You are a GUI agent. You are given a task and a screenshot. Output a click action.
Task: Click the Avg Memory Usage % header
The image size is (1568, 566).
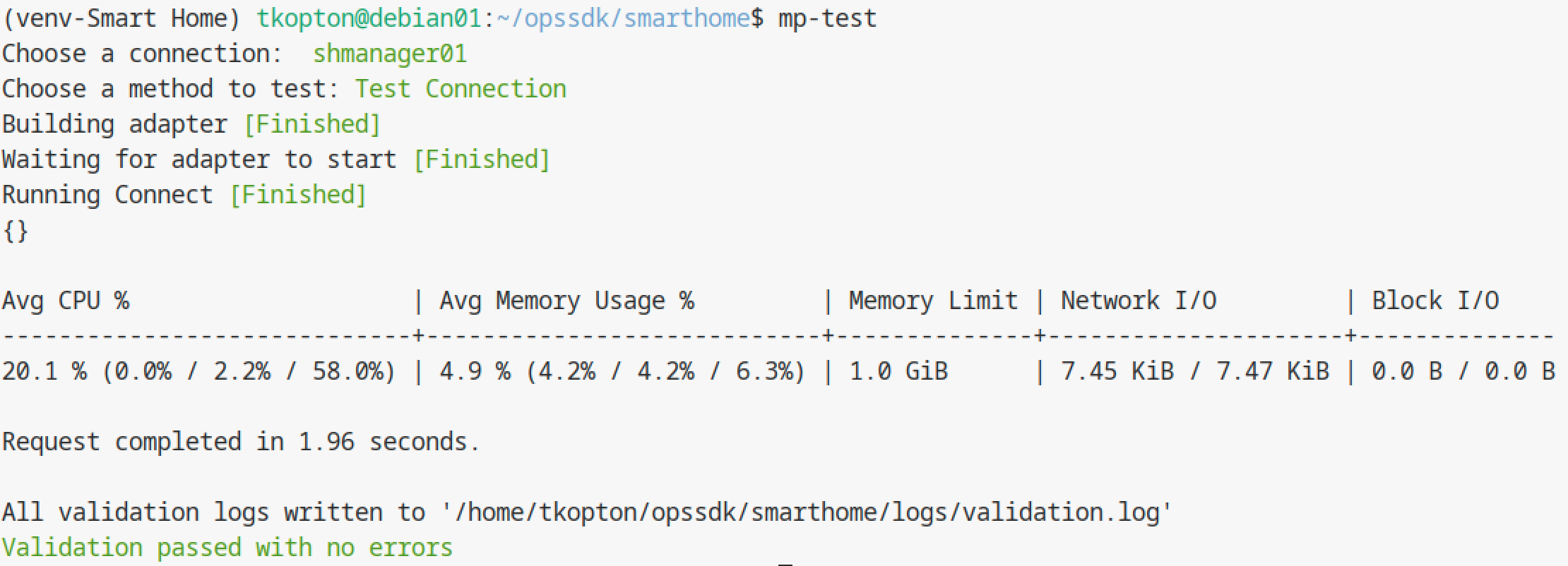[567, 301]
